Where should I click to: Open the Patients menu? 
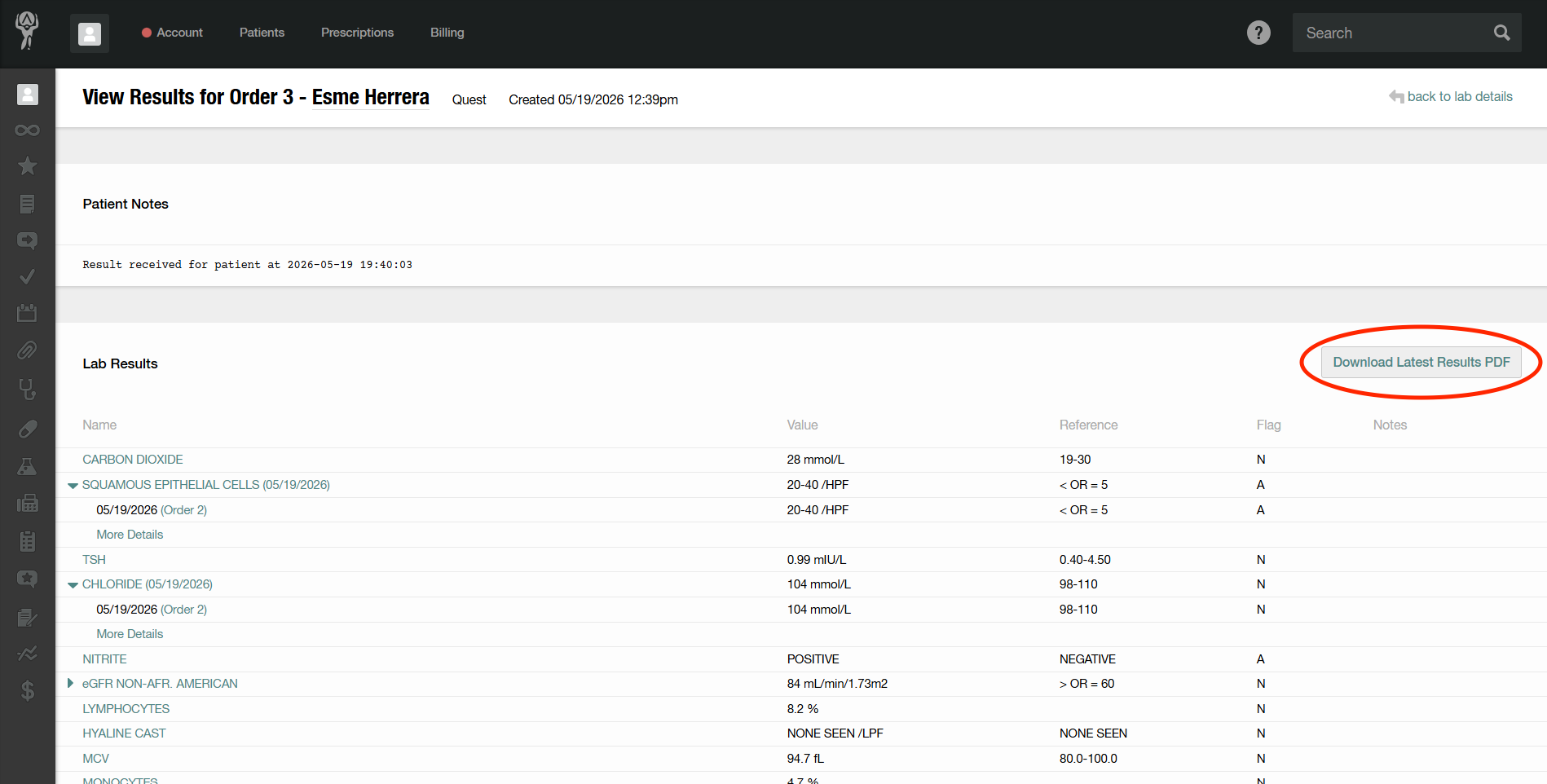(262, 33)
